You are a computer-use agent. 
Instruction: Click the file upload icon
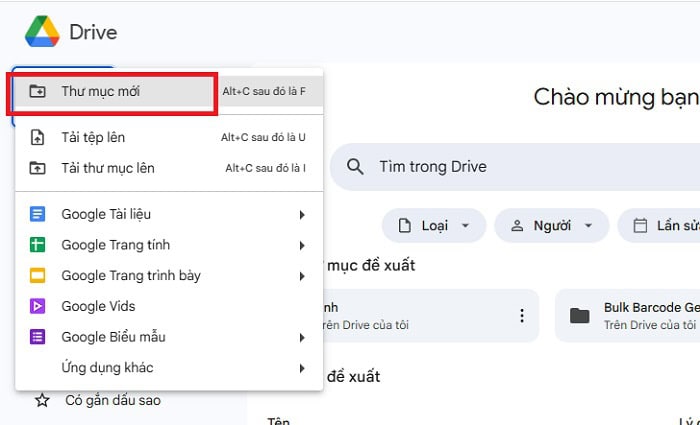[x=38, y=137]
